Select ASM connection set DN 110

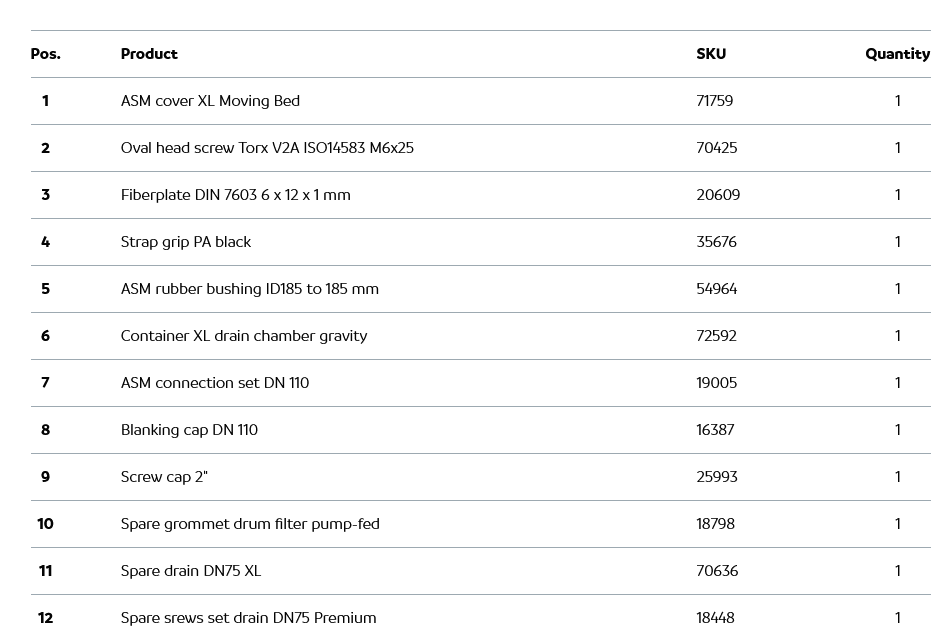[x=215, y=383]
